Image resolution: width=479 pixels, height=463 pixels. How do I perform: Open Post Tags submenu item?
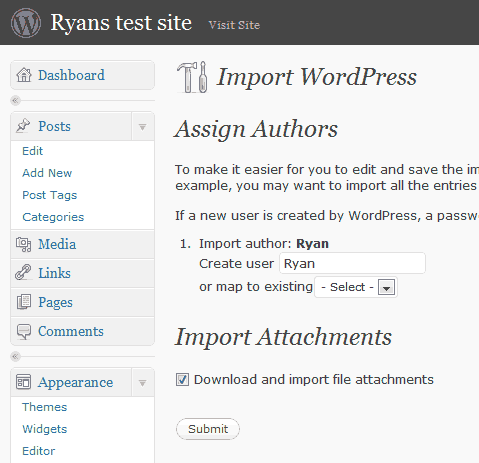coord(50,195)
